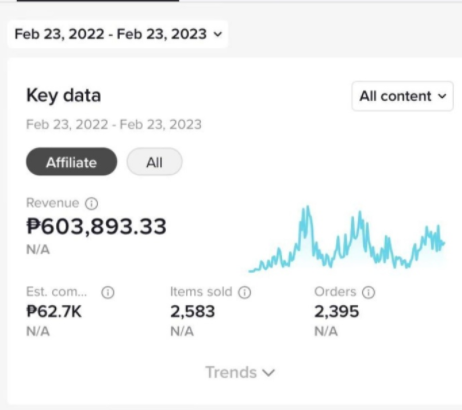Click the Key data heading

tap(63, 96)
